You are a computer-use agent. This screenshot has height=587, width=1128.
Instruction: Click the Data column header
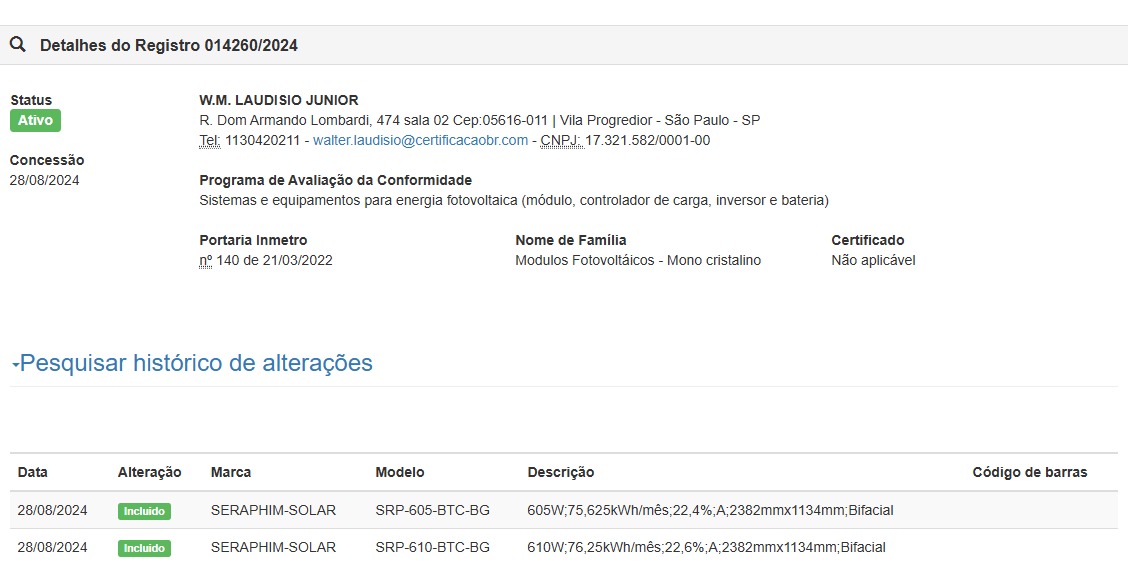click(x=32, y=472)
